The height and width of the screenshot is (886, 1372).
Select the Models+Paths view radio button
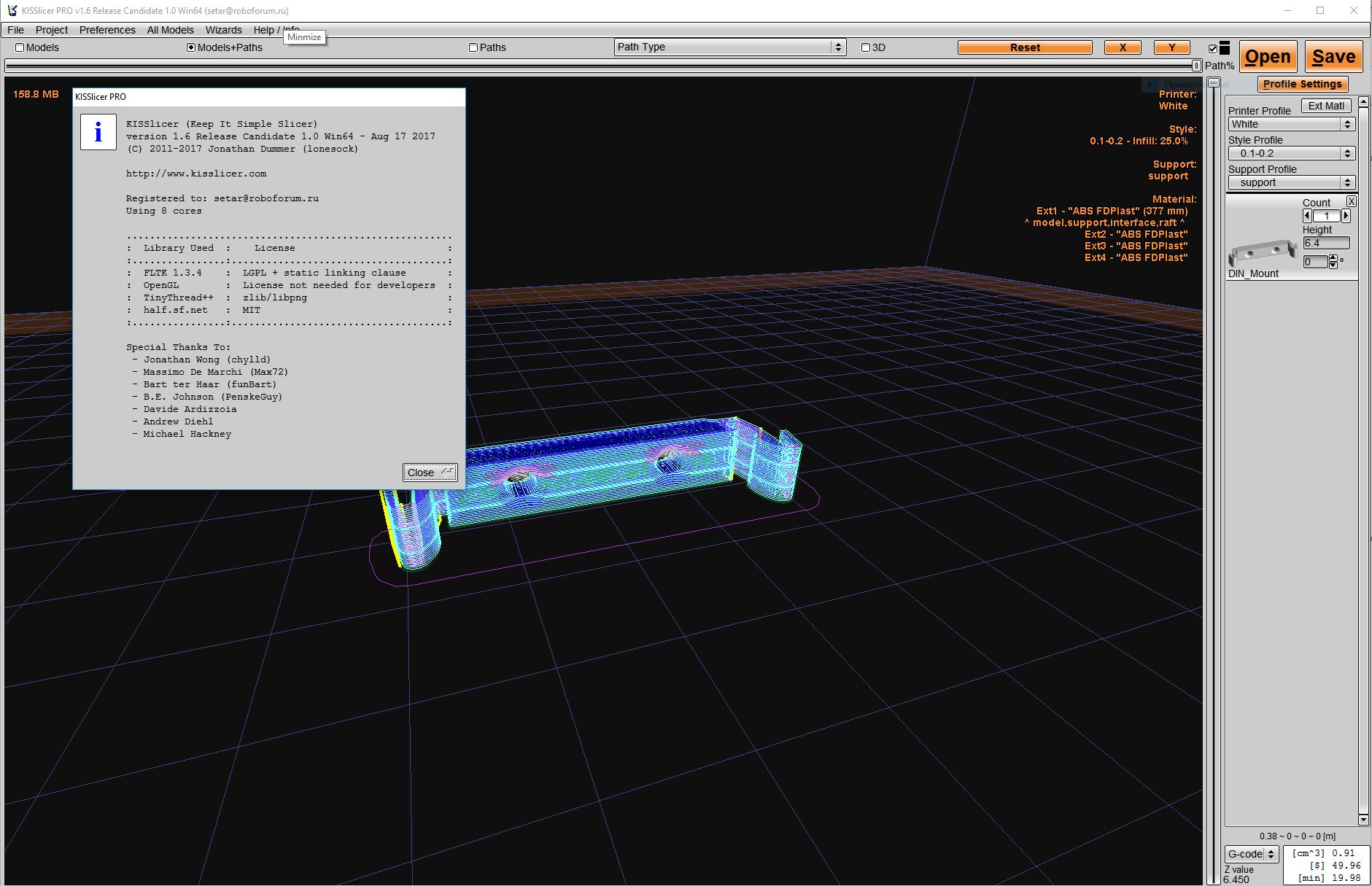click(191, 47)
